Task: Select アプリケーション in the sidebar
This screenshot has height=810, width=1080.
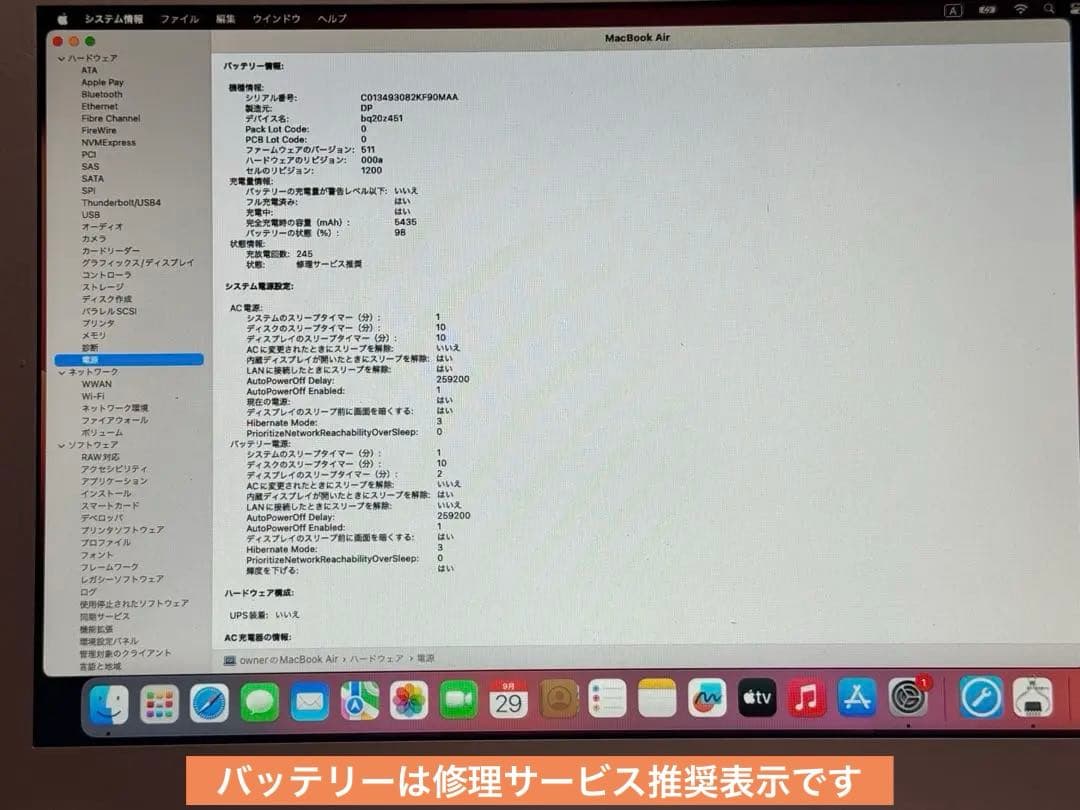Action: [114, 481]
